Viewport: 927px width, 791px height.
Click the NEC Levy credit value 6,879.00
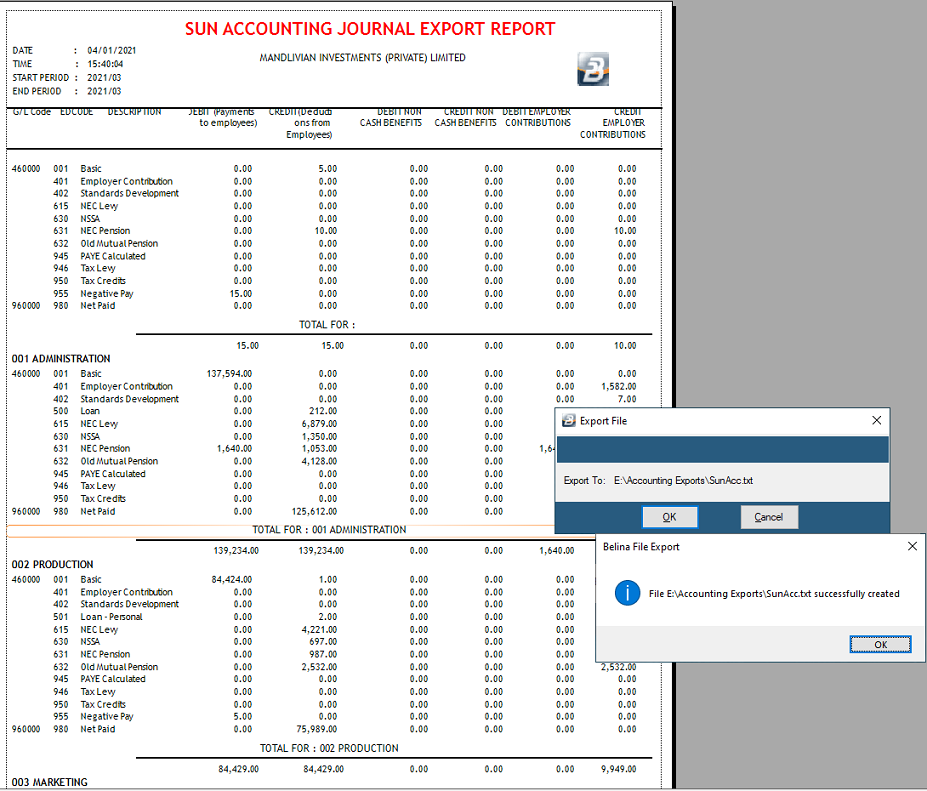[x=319, y=424]
